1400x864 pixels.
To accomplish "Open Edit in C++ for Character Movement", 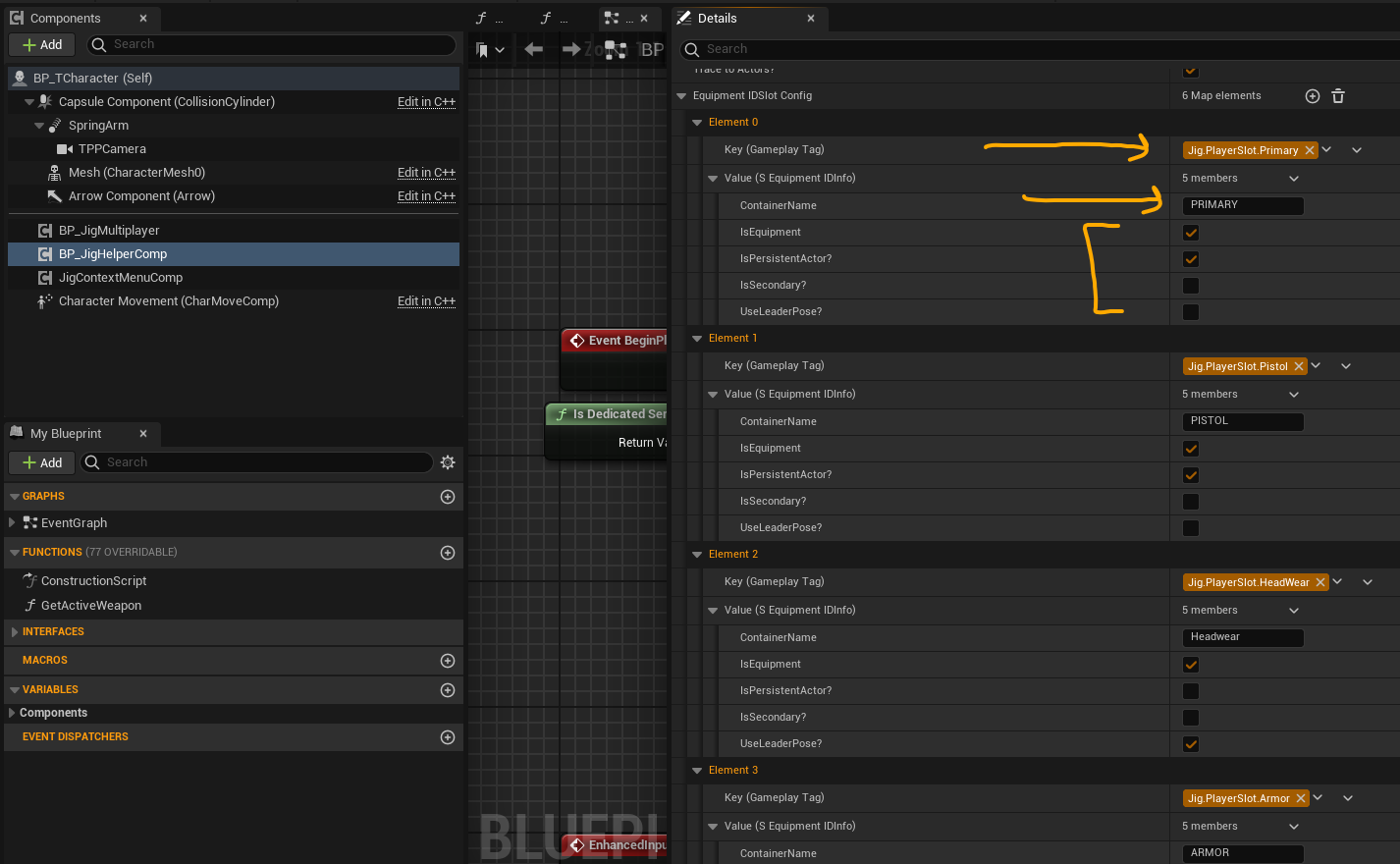I will (426, 301).
